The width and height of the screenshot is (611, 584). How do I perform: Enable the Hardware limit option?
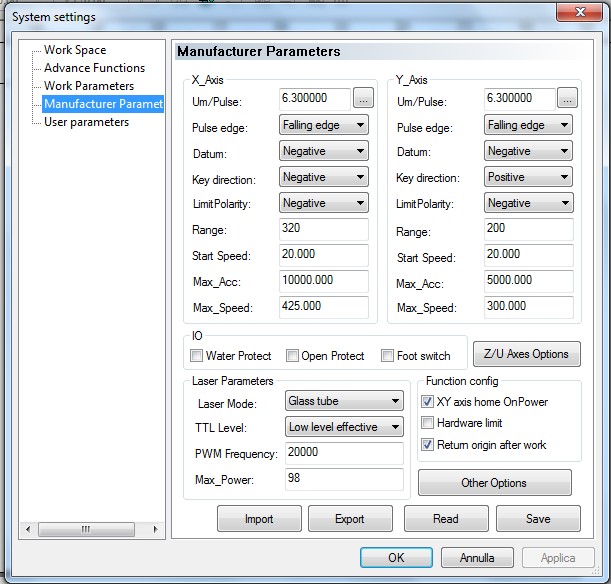[x=428, y=423]
